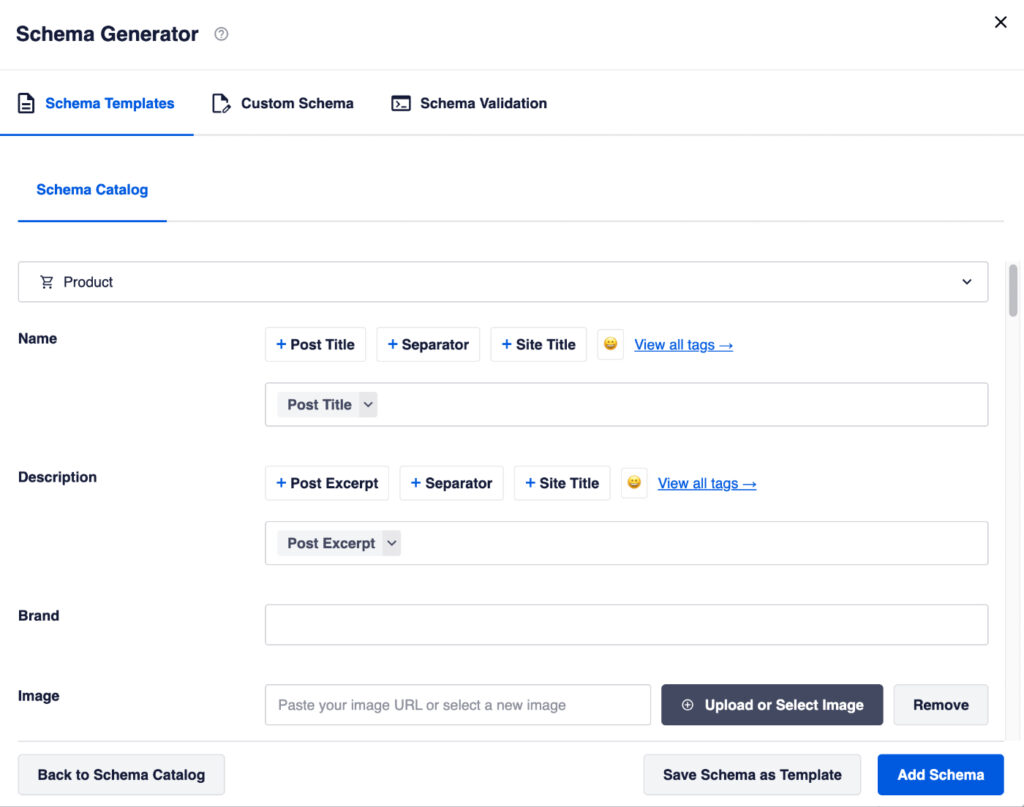Click into the Brand text field
This screenshot has height=807, width=1024.
point(626,624)
